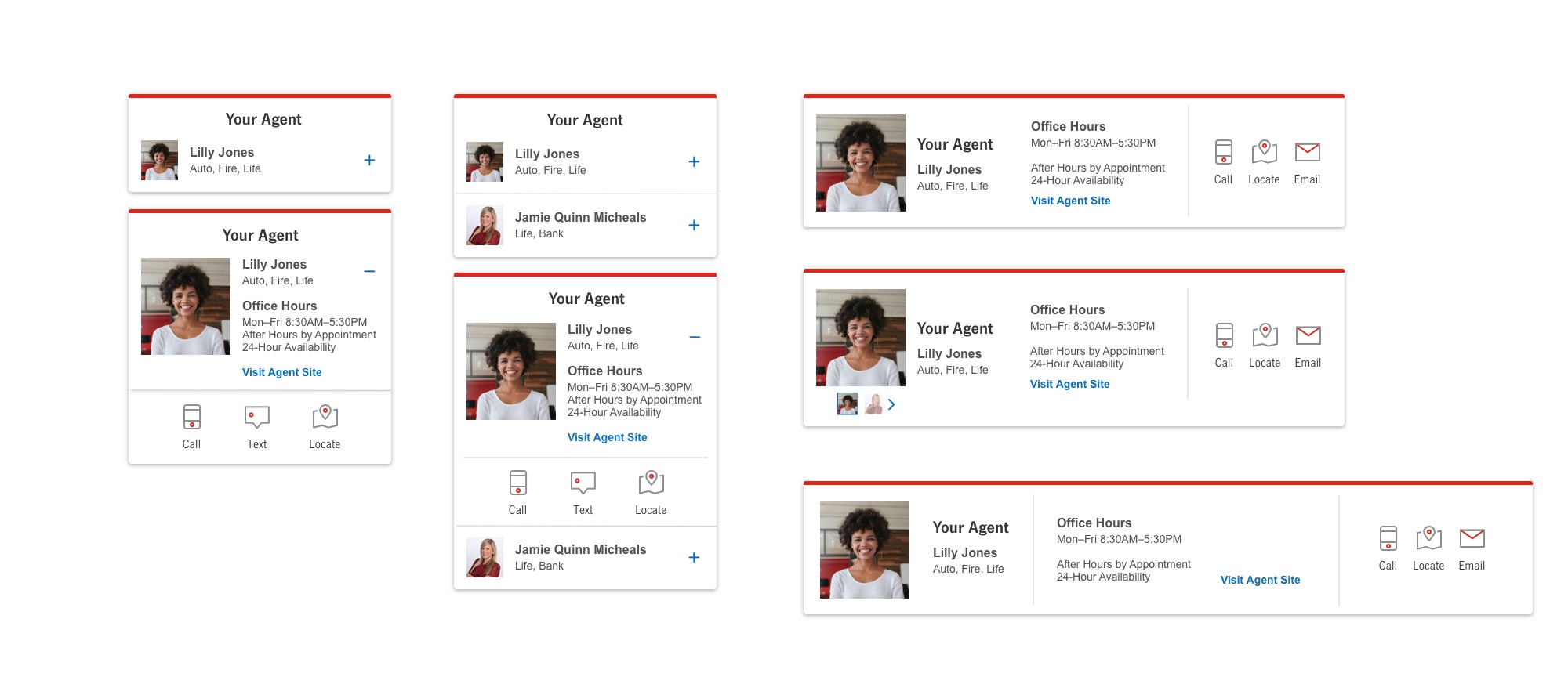Select the Locate icon in the widest agent card
Screen dimensions: 1568x684
(1428, 539)
